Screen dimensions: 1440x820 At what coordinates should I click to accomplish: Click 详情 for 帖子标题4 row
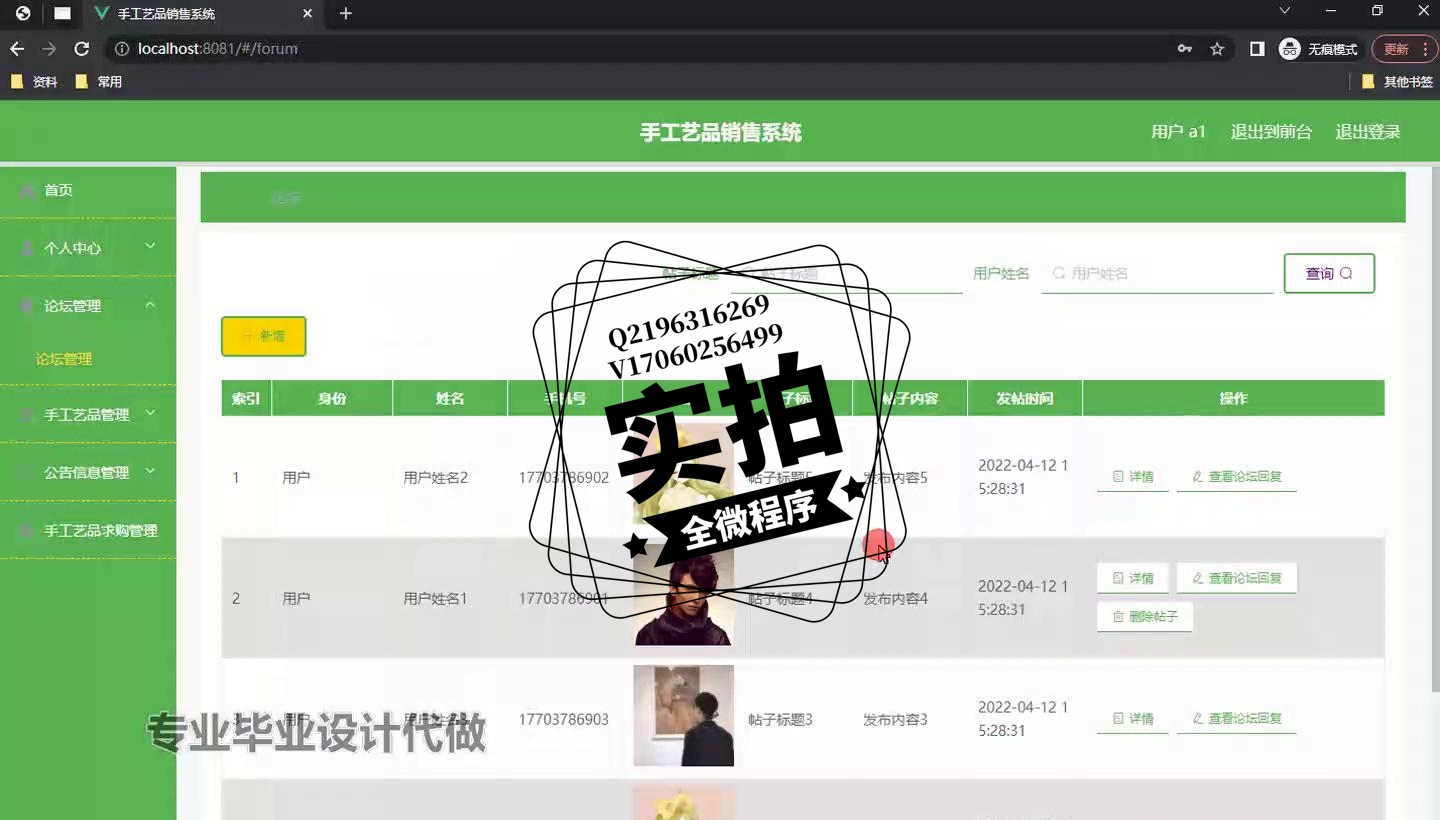pyautogui.click(x=1132, y=578)
